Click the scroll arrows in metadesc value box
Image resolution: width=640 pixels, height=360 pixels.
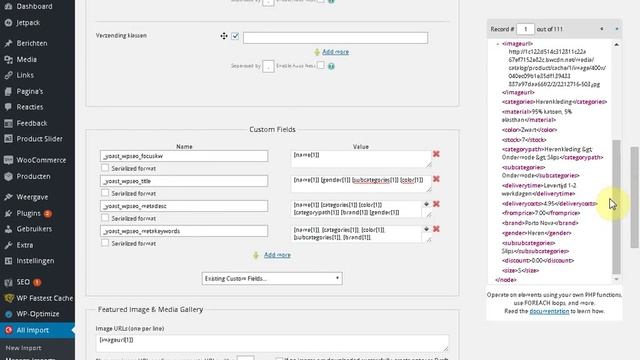click(x=426, y=204)
